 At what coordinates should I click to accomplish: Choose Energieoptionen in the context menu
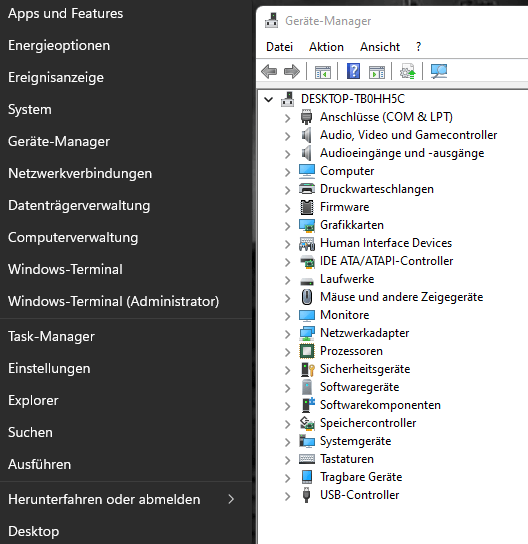point(126,45)
